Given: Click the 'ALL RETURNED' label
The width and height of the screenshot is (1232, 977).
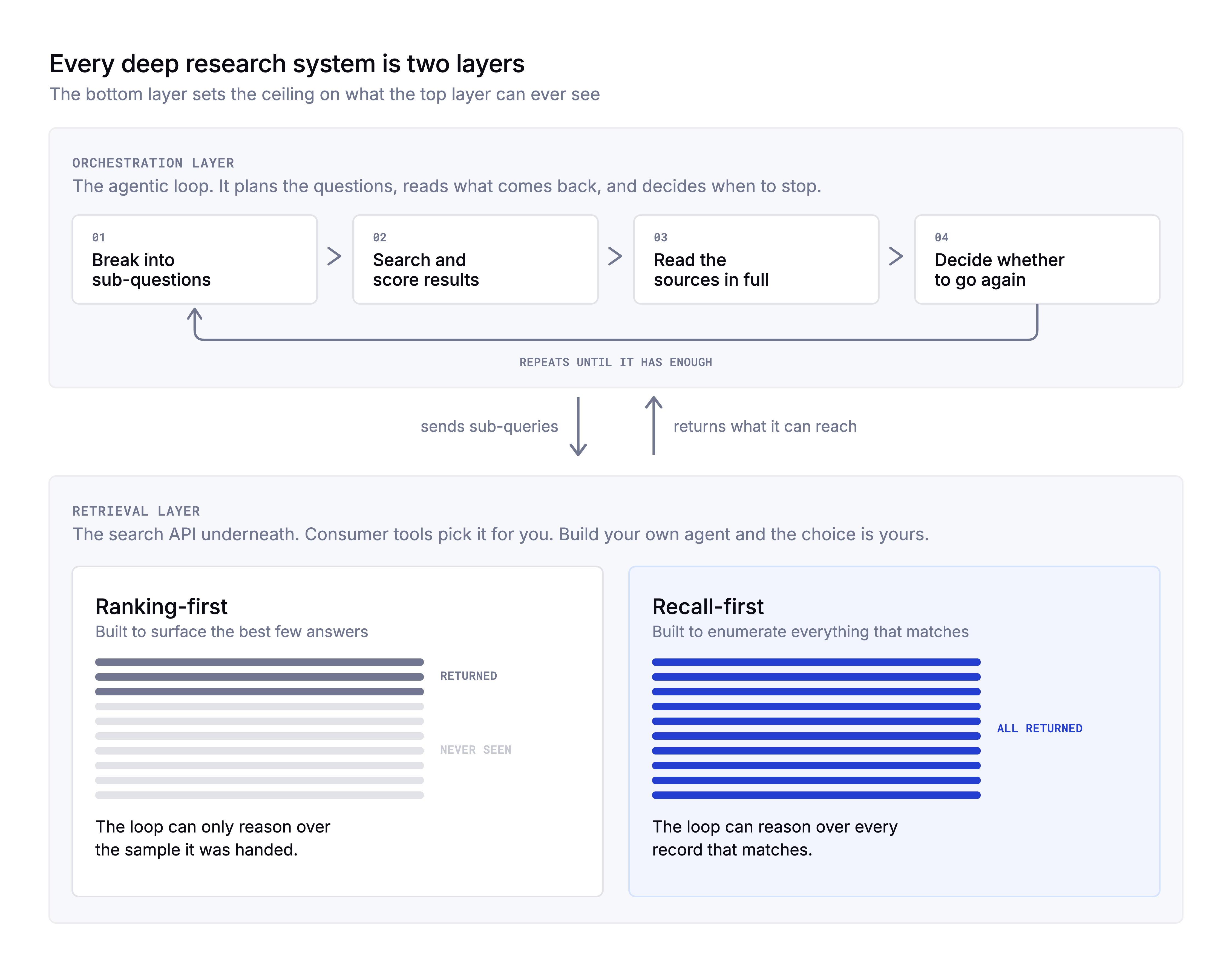Looking at the screenshot, I should (x=1040, y=729).
